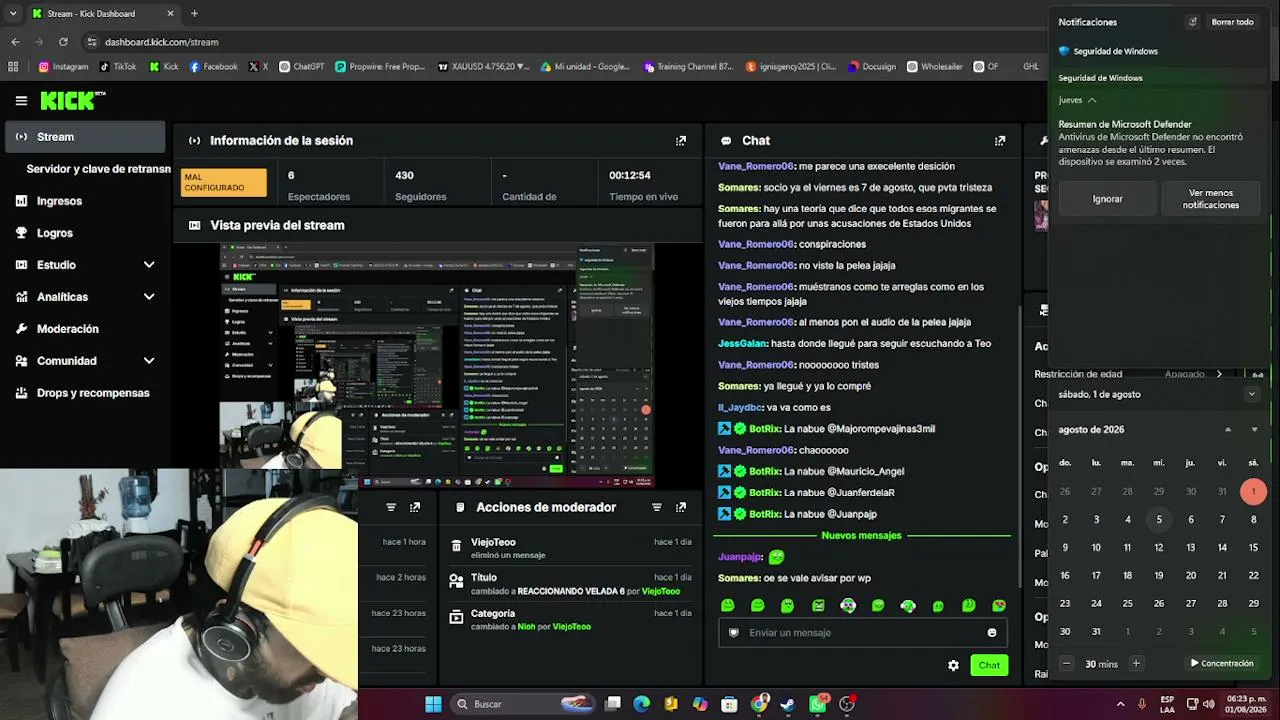Pop out the Información de la sesión panel
The width and height of the screenshot is (1280, 720).
pyautogui.click(x=681, y=141)
